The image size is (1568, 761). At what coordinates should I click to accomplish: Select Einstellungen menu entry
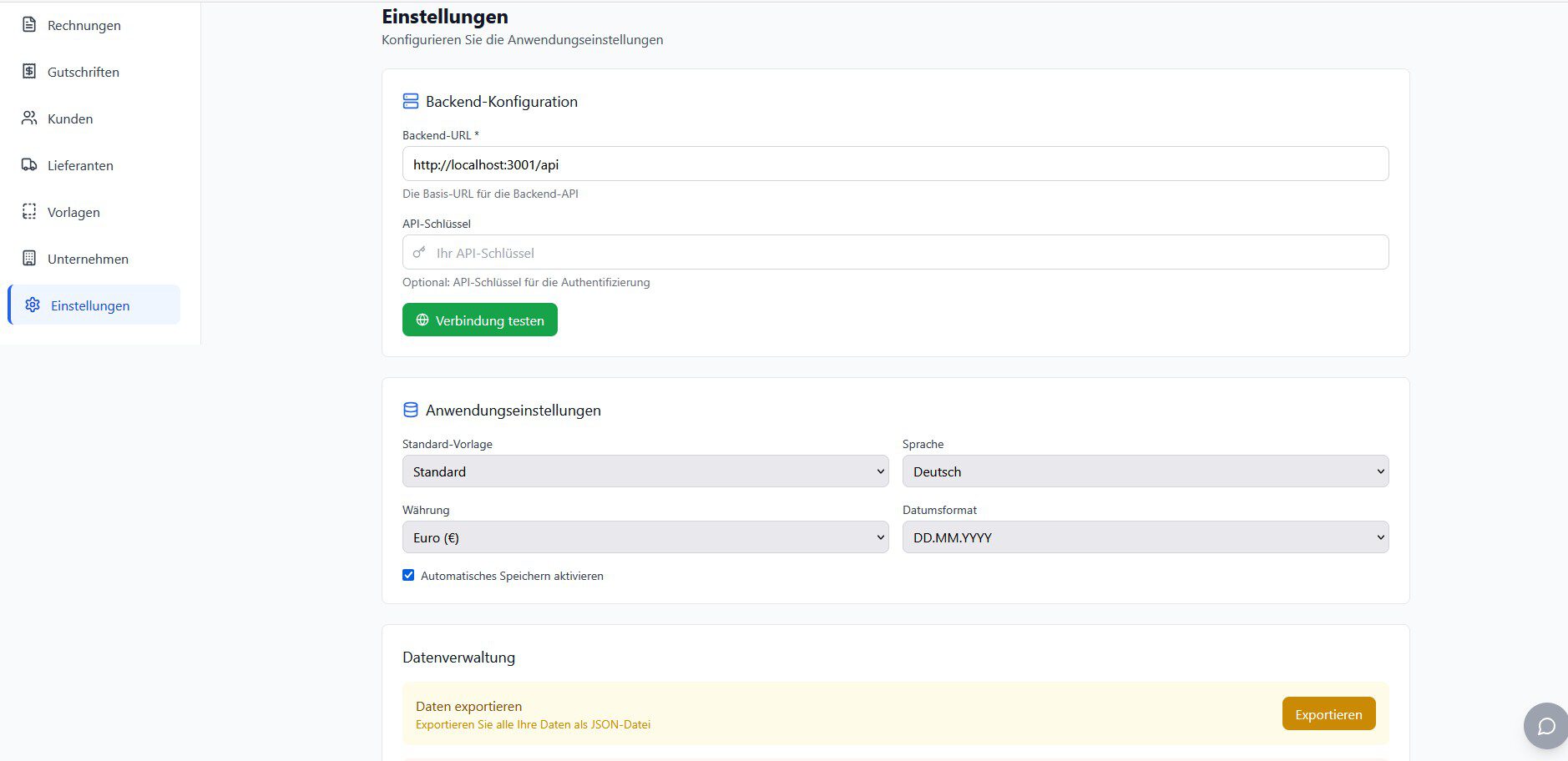94,305
